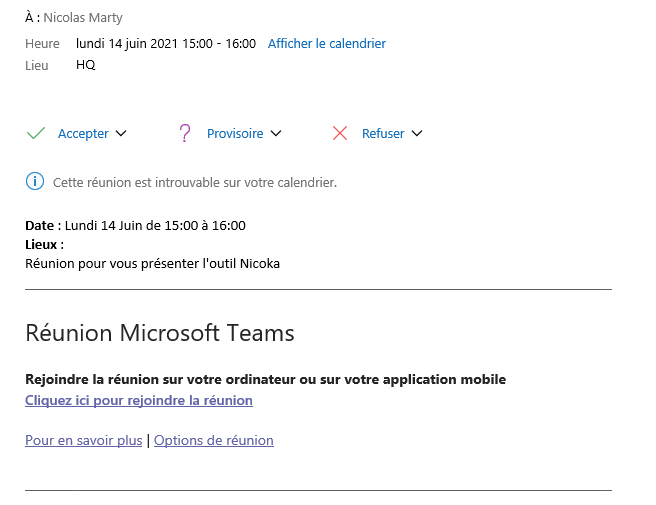Click the purple question mark Provisoire icon
Screen dimensions: 656x505
tap(184, 133)
